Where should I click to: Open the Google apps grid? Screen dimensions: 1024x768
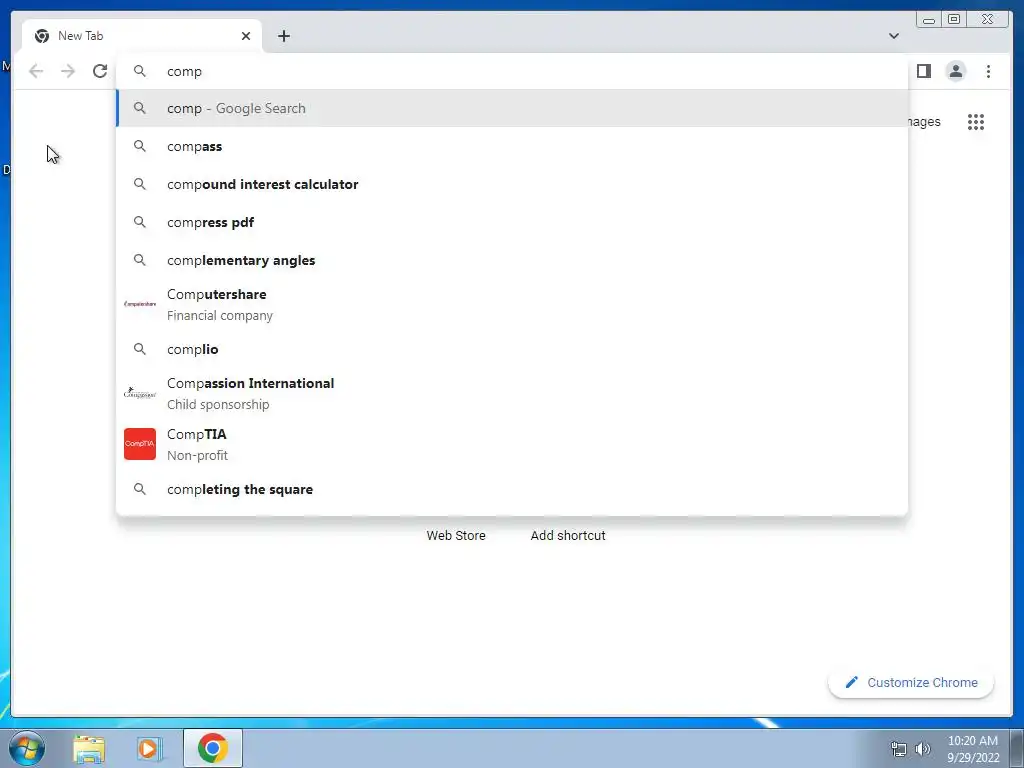976,122
